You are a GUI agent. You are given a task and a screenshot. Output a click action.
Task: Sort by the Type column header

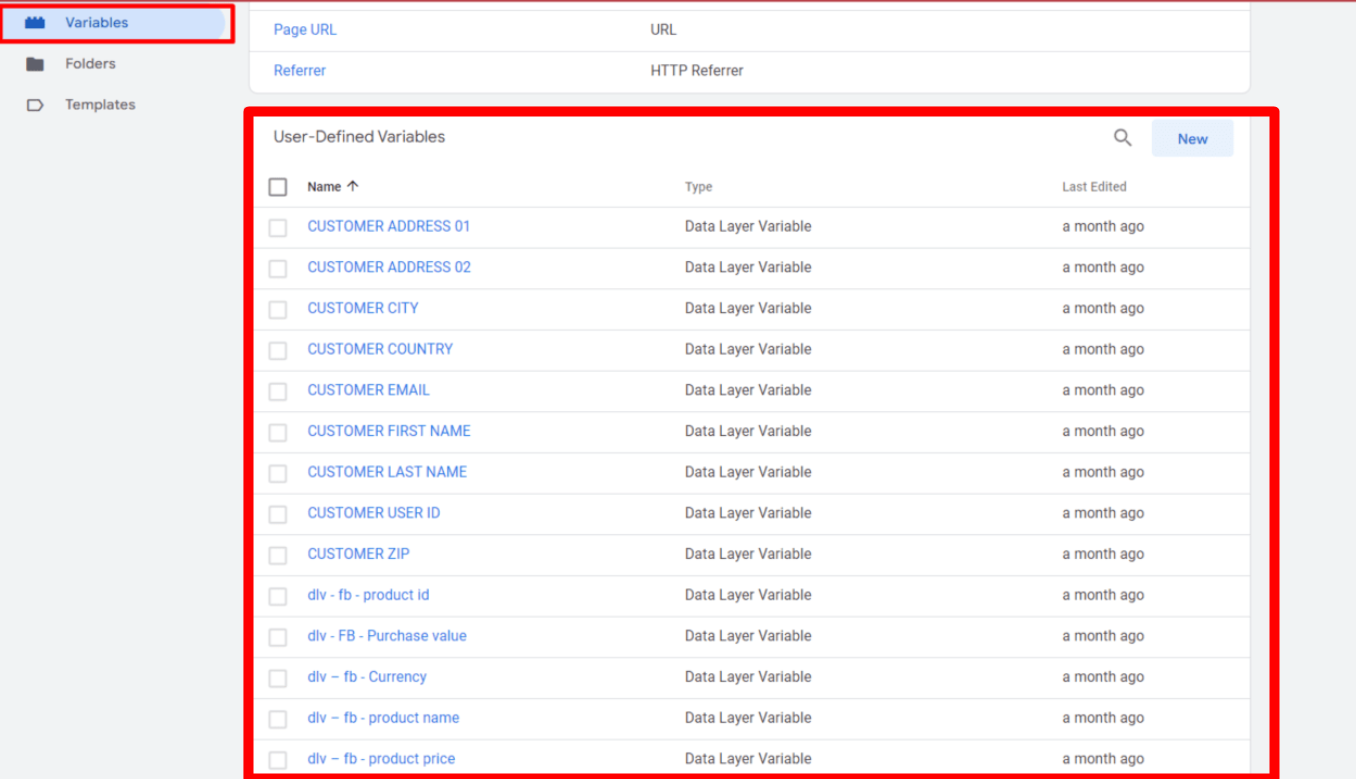(698, 187)
